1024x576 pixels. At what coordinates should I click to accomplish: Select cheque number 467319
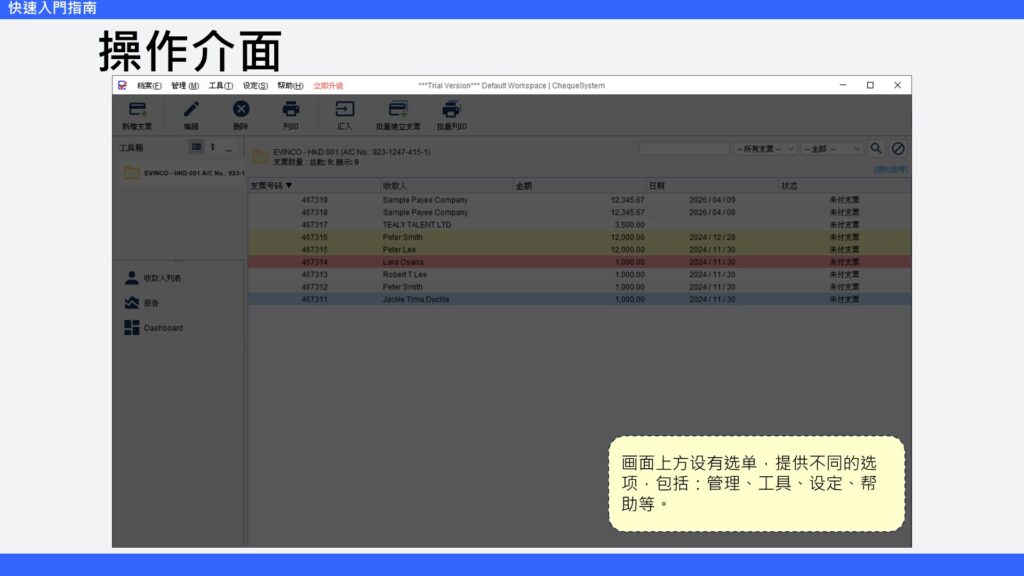point(314,200)
